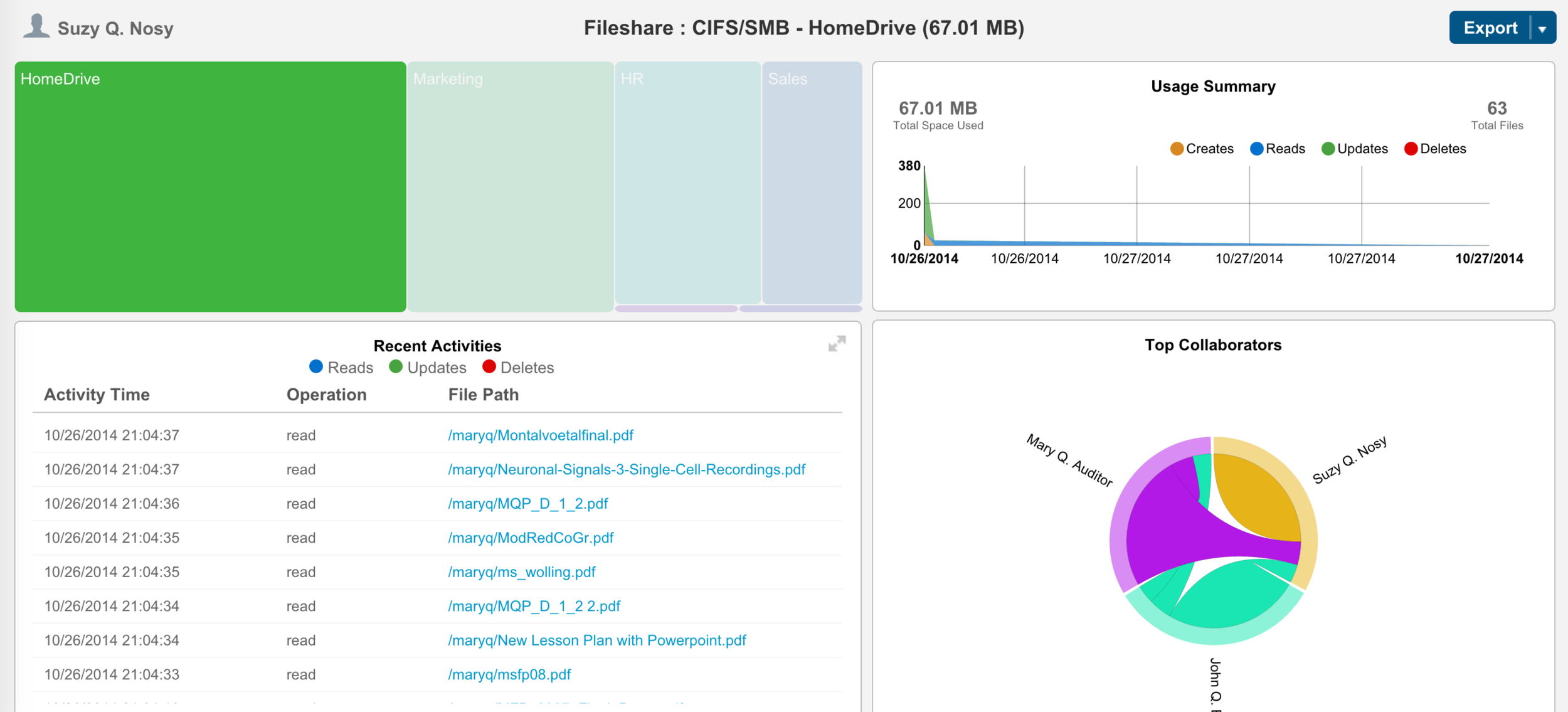Filter Updates in Recent Activities legend
Image resolution: width=1568 pixels, height=712 pixels.
pos(428,368)
